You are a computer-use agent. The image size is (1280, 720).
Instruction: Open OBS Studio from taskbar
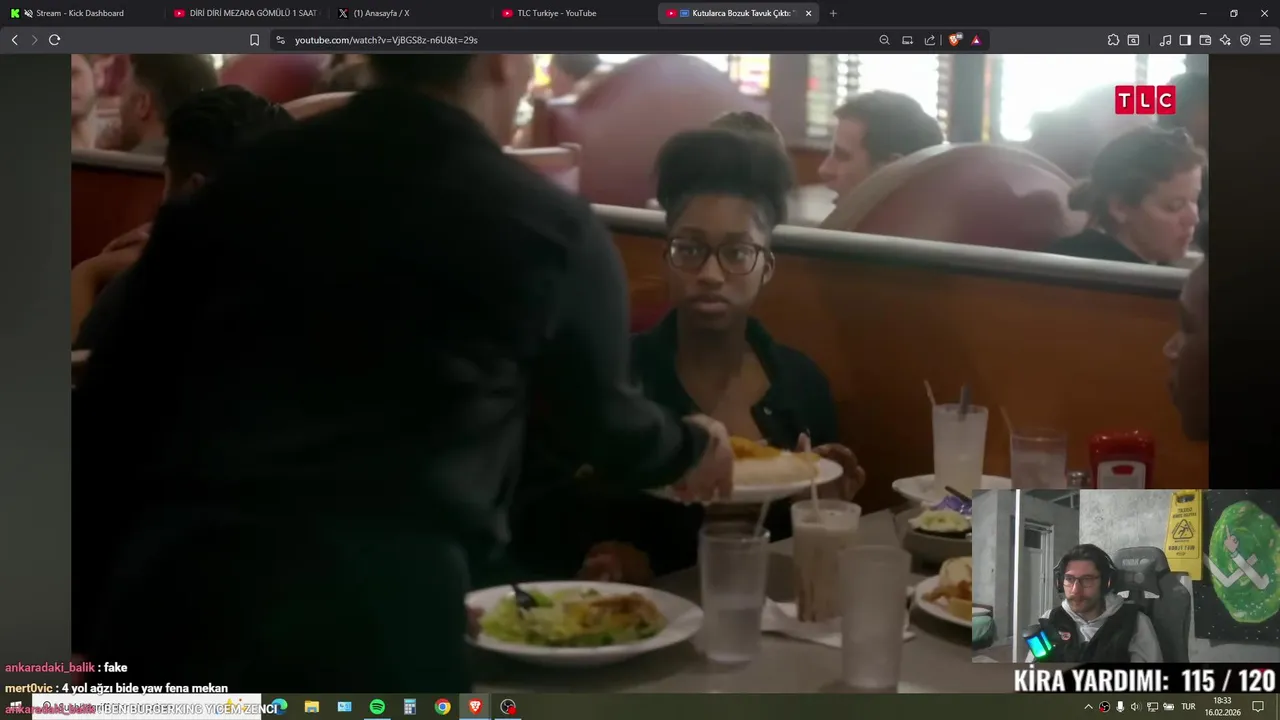click(x=508, y=706)
